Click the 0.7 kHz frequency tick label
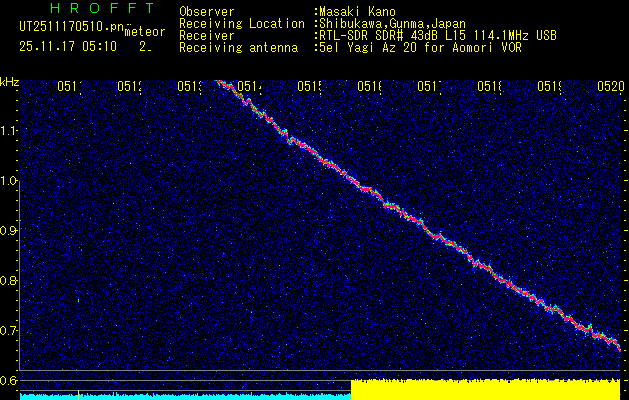 [x=8, y=331]
